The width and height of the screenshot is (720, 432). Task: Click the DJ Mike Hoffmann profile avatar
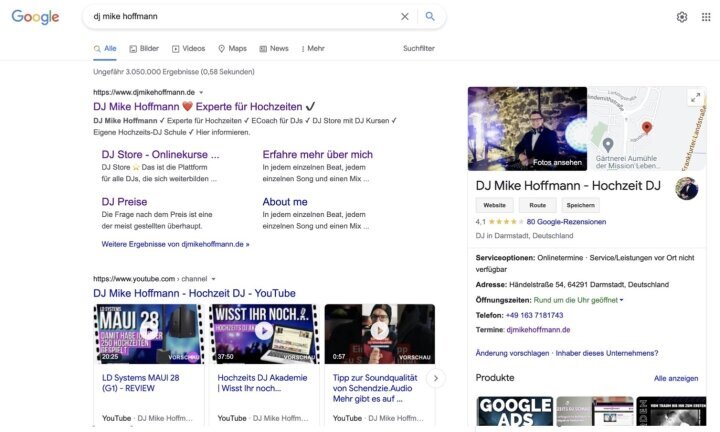pyautogui.click(x=687, y=189)
